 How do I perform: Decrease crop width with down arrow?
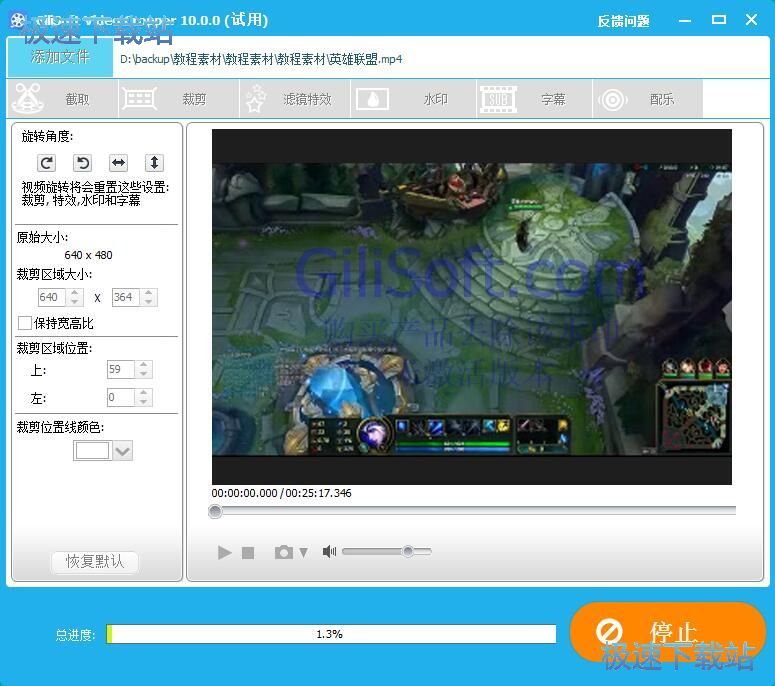point(75,301)
